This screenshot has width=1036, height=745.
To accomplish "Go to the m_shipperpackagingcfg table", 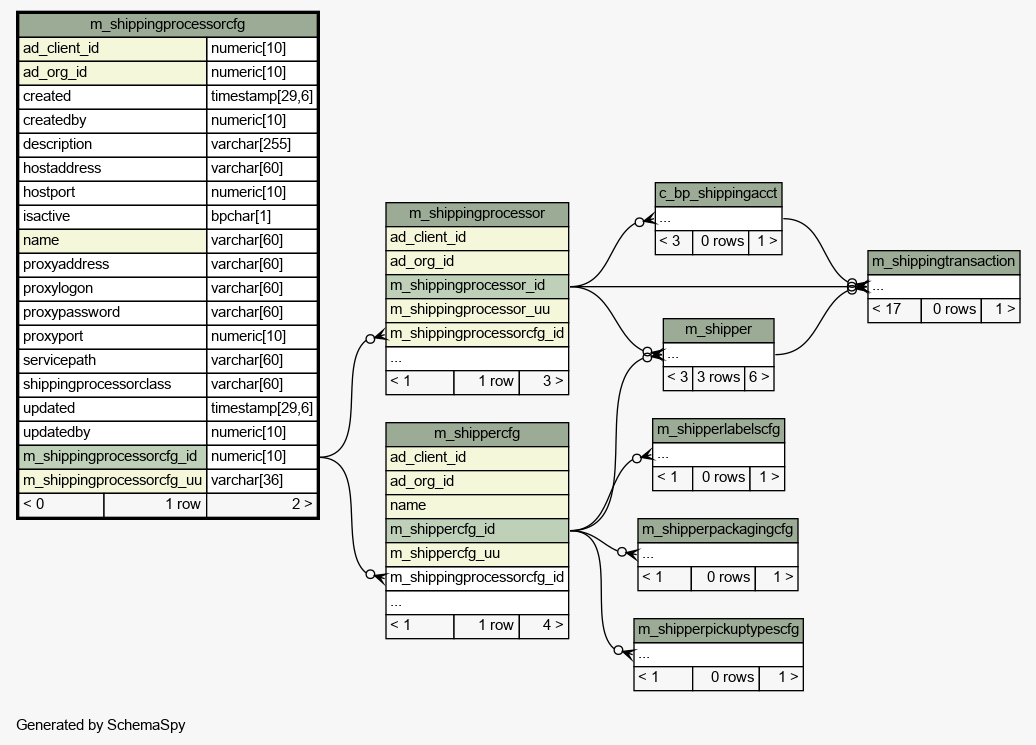I will point(718,530).
